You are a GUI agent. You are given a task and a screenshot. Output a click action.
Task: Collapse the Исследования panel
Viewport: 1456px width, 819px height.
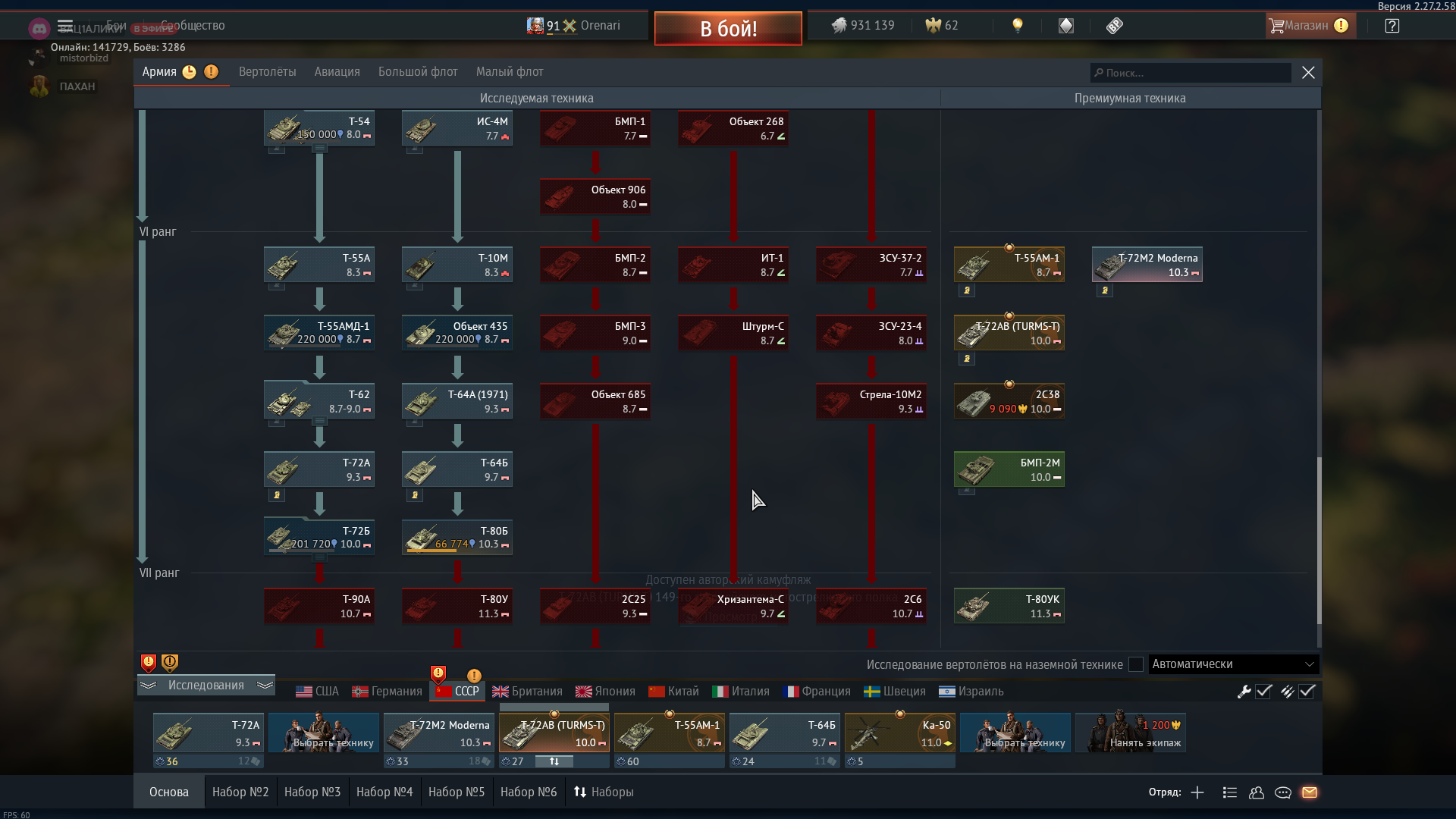tap(206, 686)
